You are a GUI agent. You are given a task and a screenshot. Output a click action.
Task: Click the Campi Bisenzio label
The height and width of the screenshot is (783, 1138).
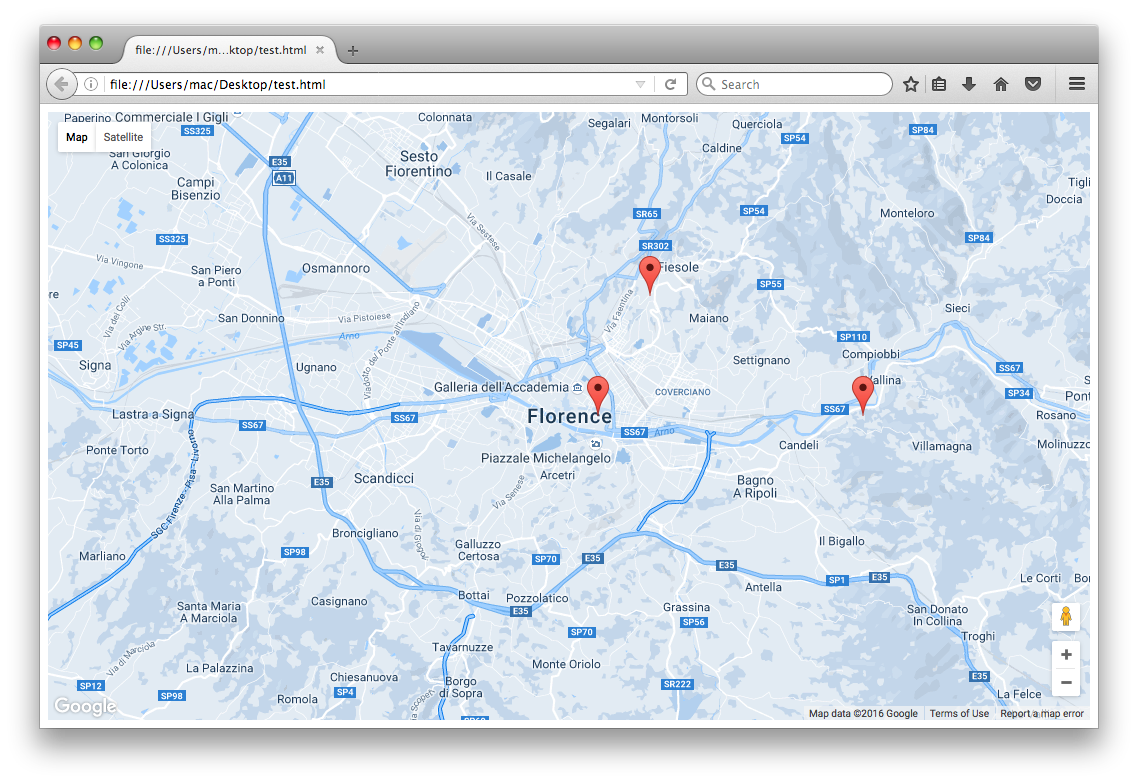196,189
